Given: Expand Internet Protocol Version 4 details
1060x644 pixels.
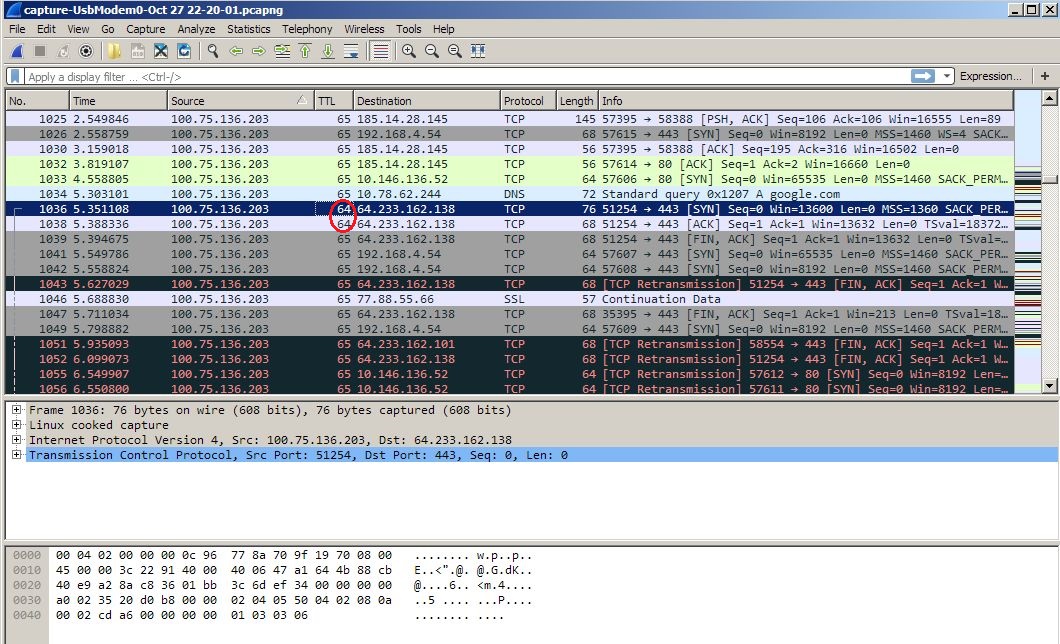Looking at the screenshot, I should tap(16, 440).
